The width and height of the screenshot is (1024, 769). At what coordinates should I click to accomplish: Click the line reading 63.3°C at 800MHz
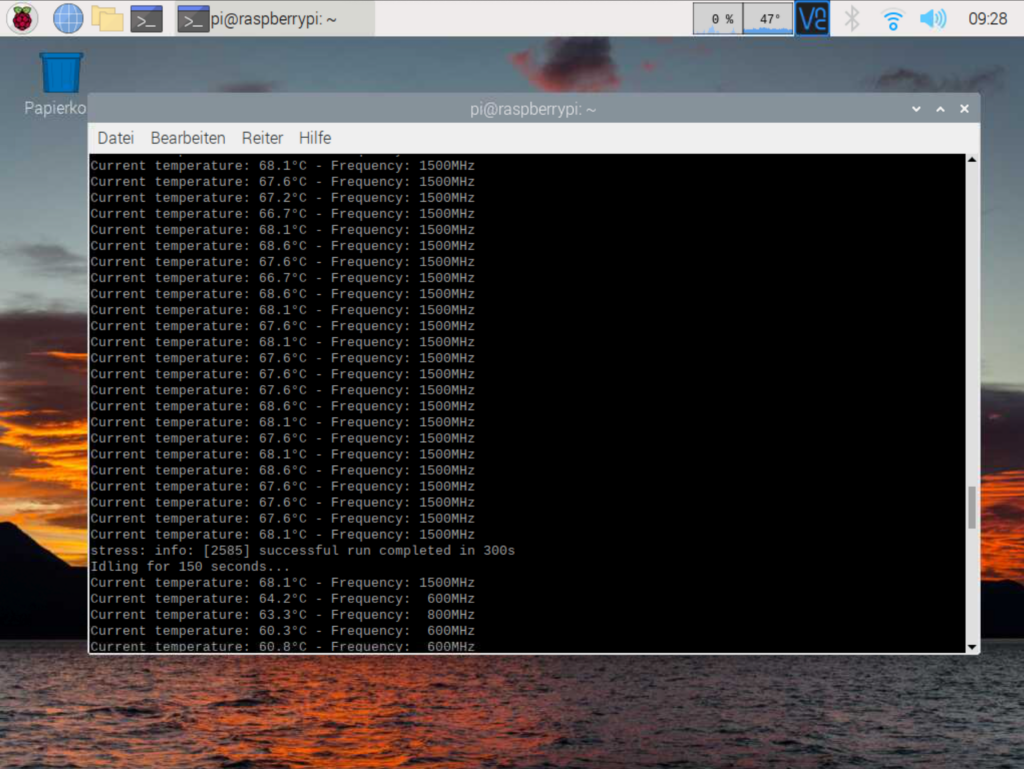[282, 615]
